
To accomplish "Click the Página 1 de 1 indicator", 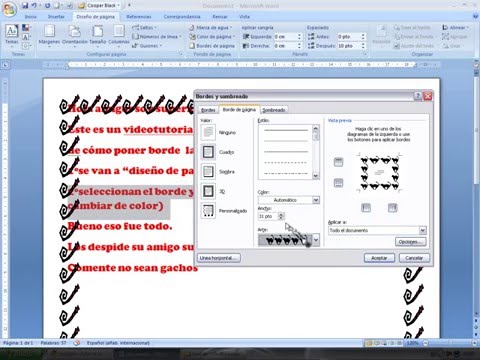I will point(18,343).
